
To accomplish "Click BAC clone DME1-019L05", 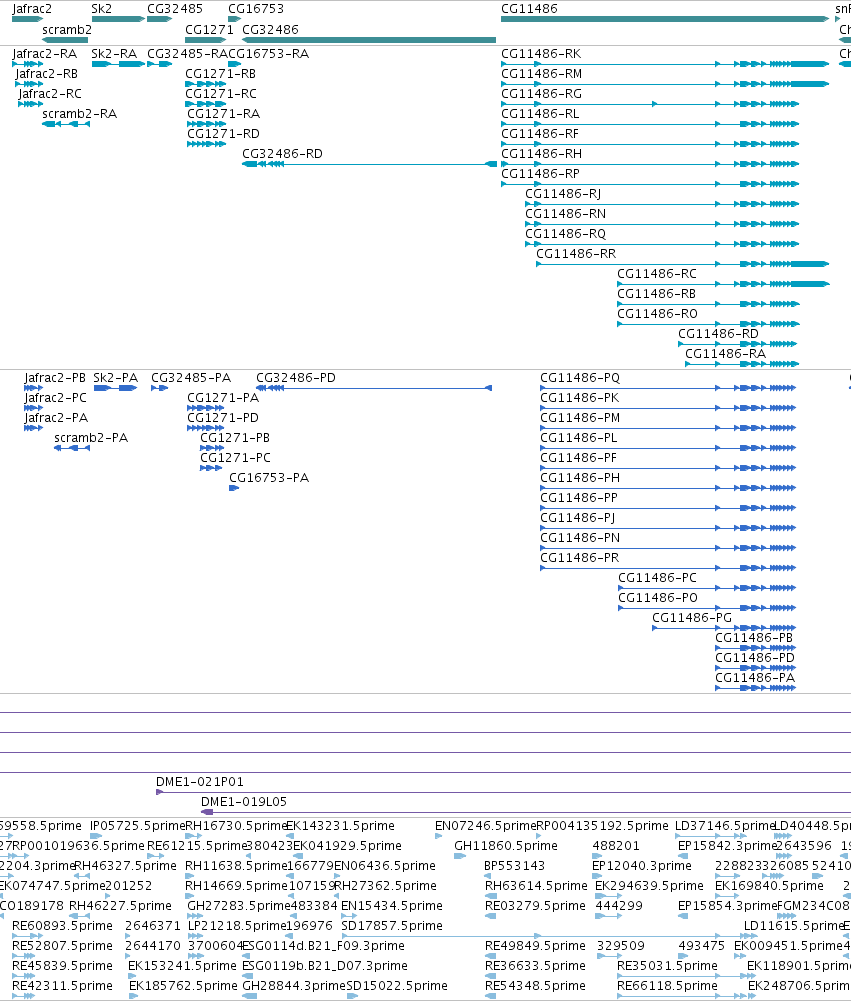I will [x=244, y=802].
